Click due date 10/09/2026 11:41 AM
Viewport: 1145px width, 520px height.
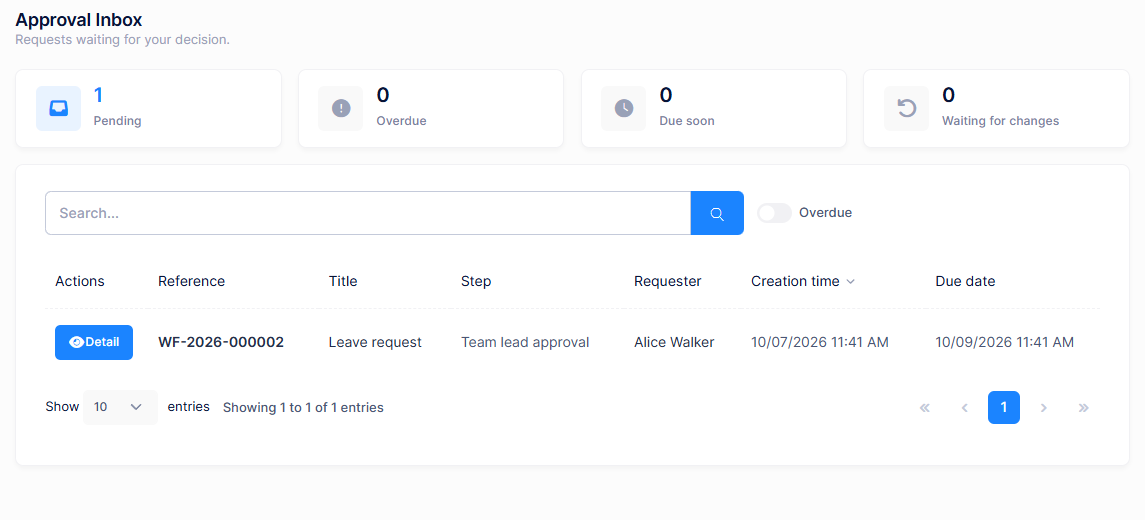pos(1005,342)
